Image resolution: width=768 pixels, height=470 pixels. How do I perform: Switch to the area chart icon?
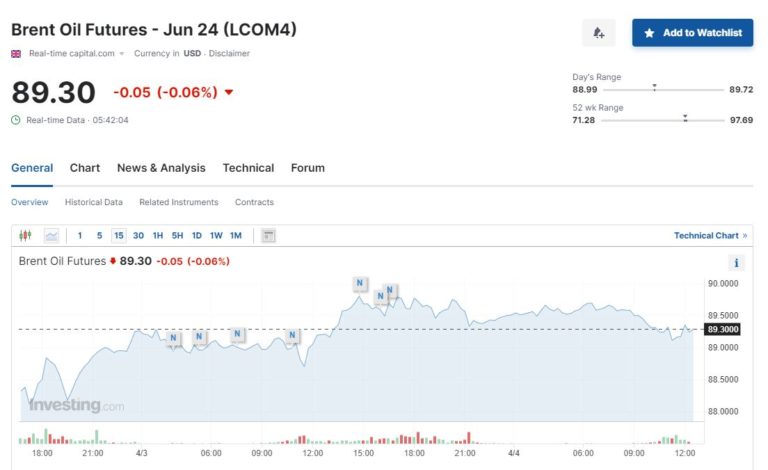tap(51, 236)
